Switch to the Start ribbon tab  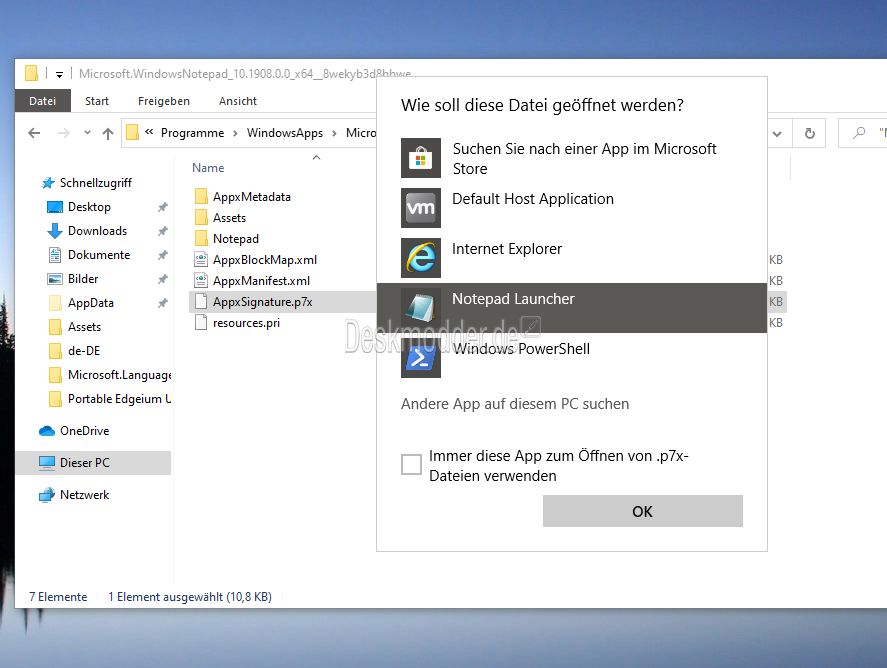point(97,101)
